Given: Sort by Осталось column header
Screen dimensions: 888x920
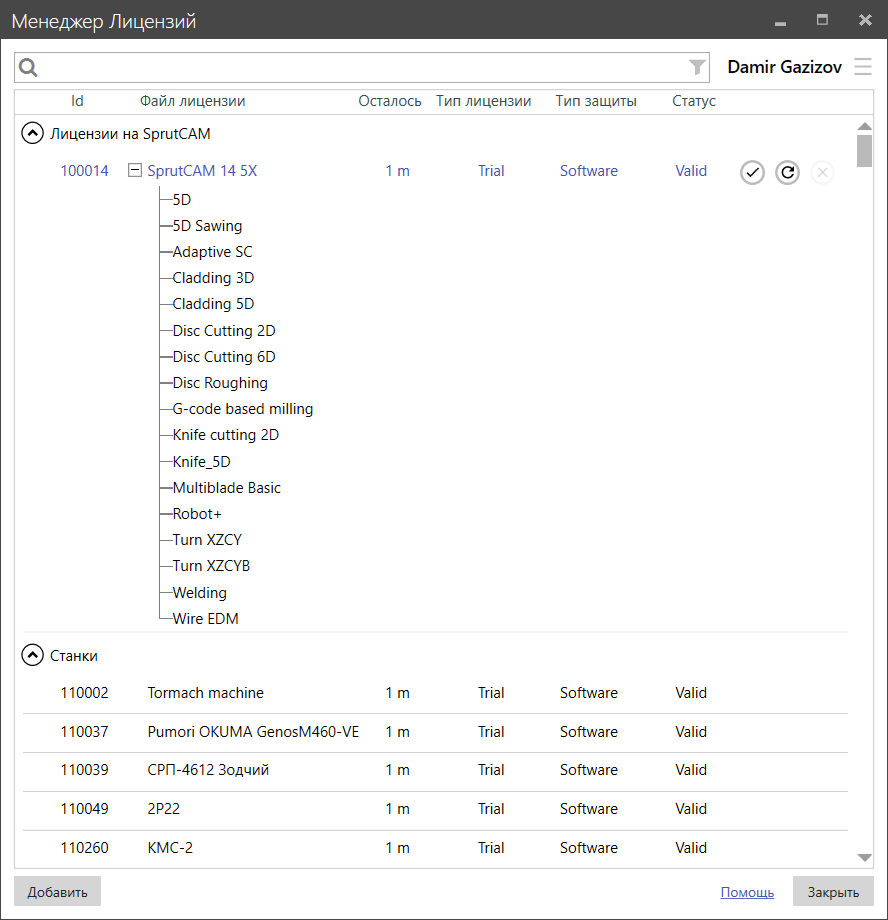Looking at the screenshot, I should point(390,101).
